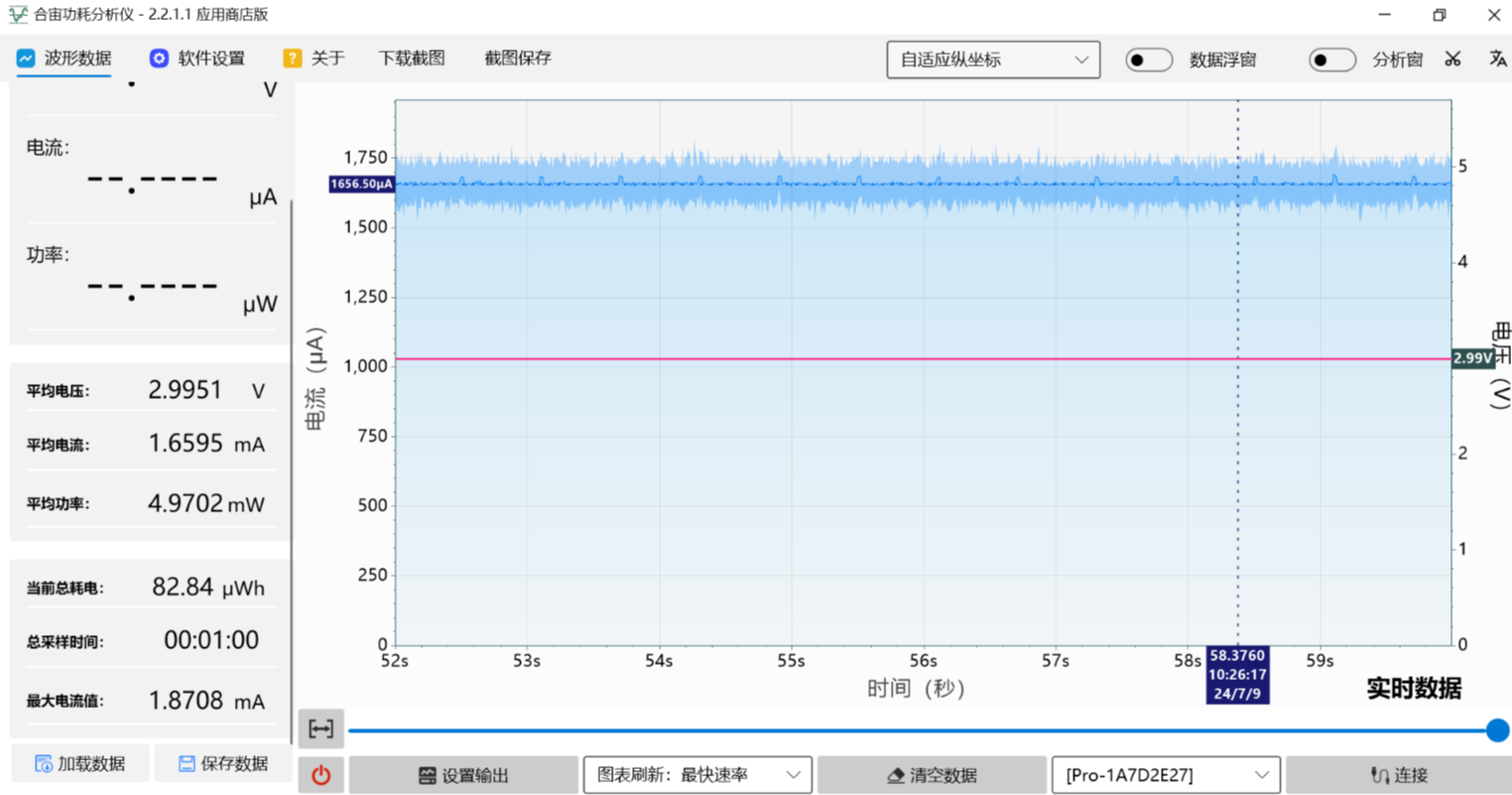1512x795 pixels.
Task: Click the 58.3760 time cursor marker
Action: (x=1237, y=675)
